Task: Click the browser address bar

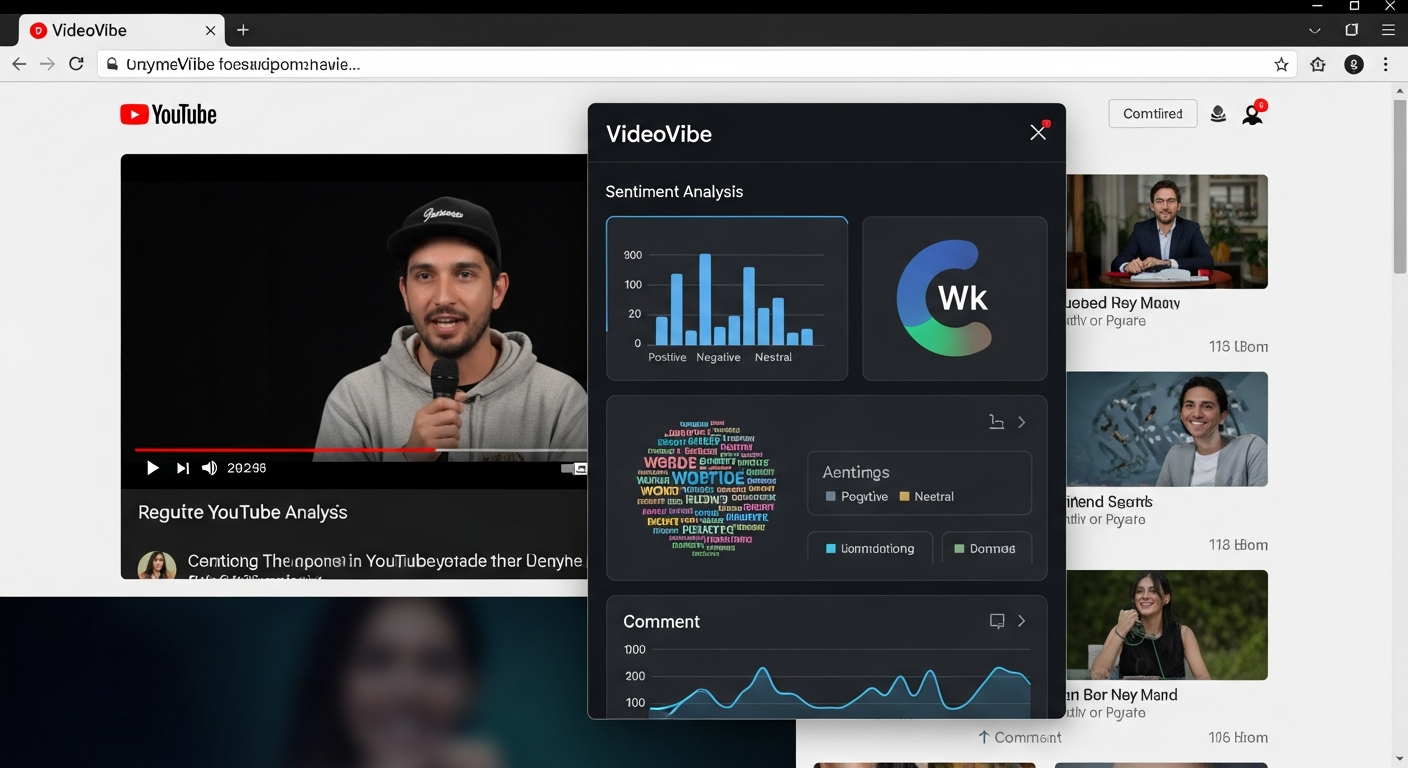Action: 697,64
